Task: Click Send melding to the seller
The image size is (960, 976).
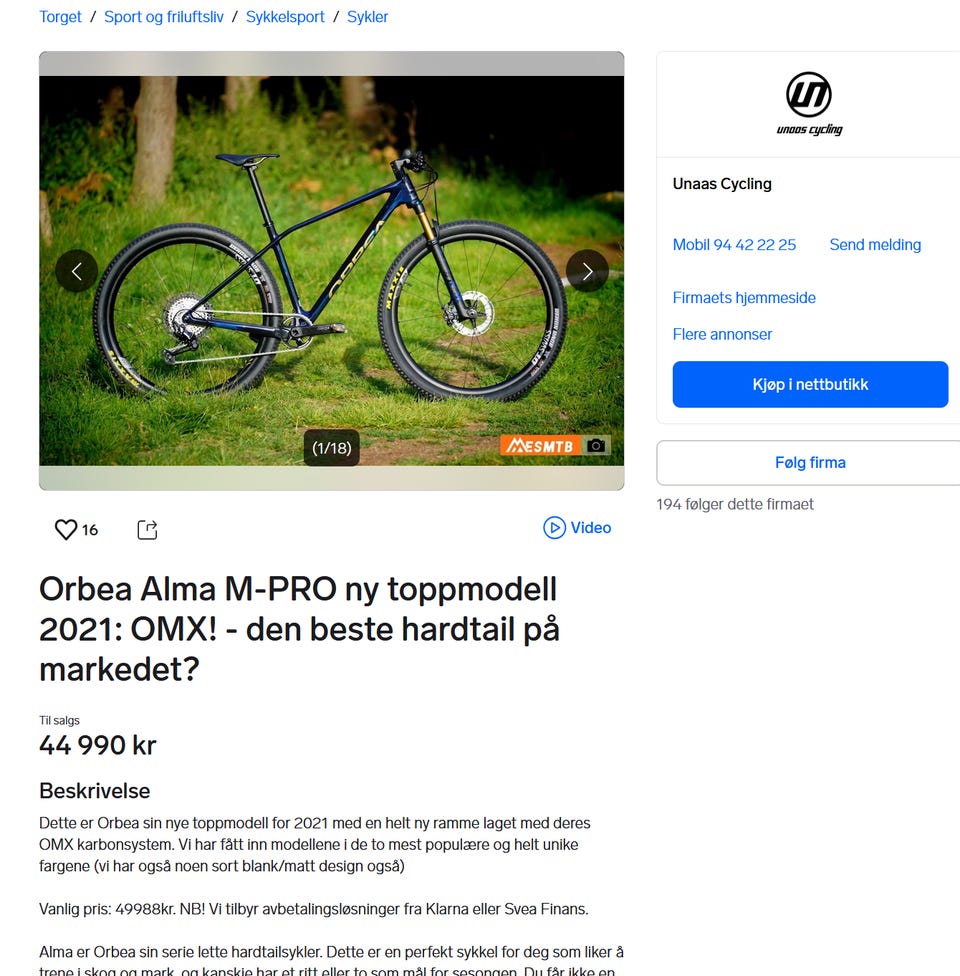Action: [x=875, y=245]
